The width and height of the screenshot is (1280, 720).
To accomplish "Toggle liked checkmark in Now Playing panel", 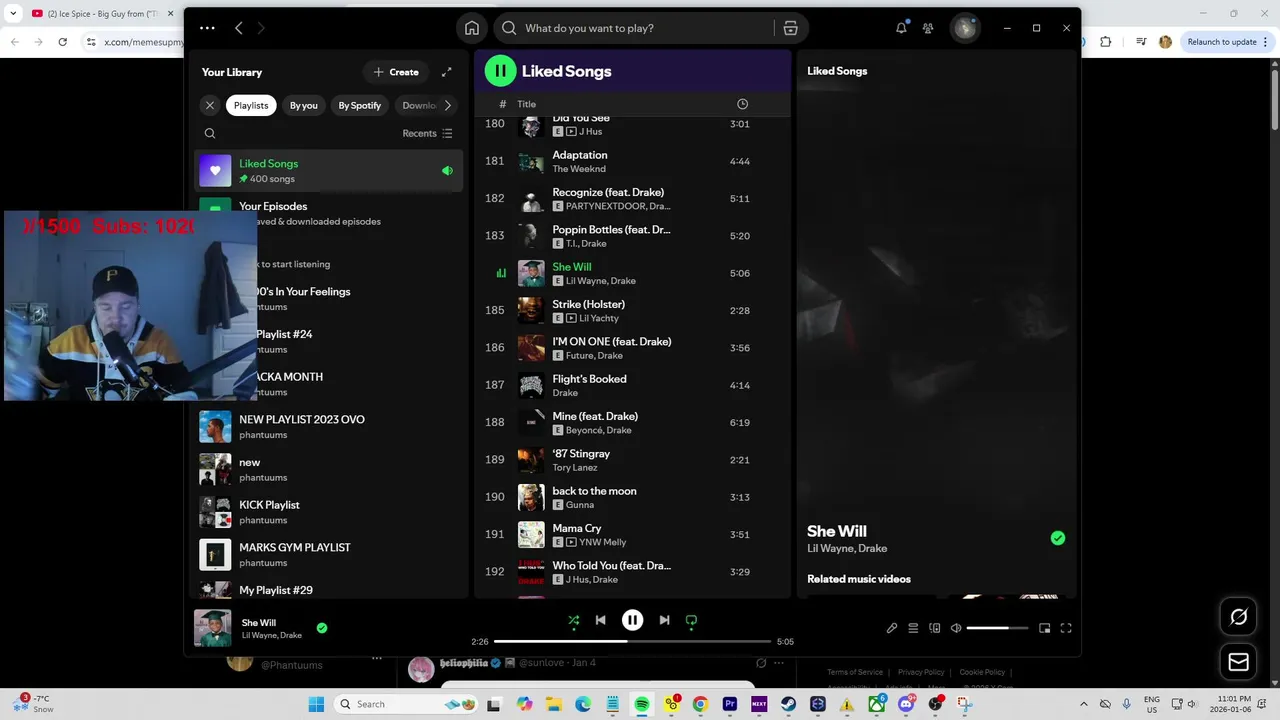I will coord(1058,538).
